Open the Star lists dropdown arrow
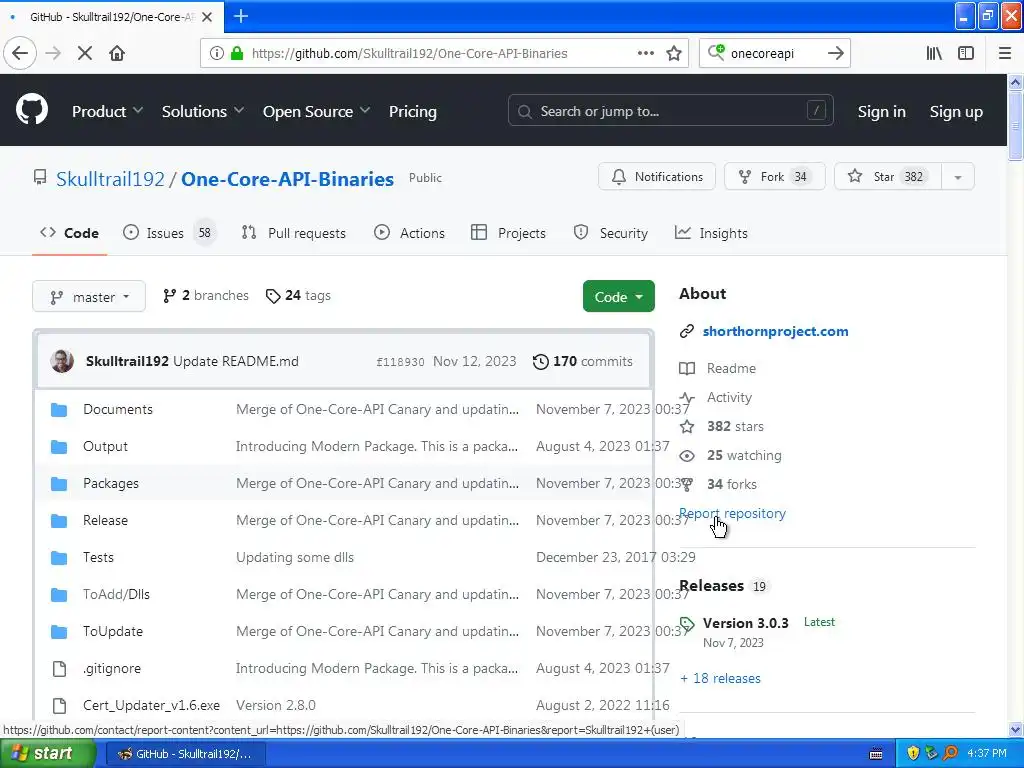 pos(957,177)
